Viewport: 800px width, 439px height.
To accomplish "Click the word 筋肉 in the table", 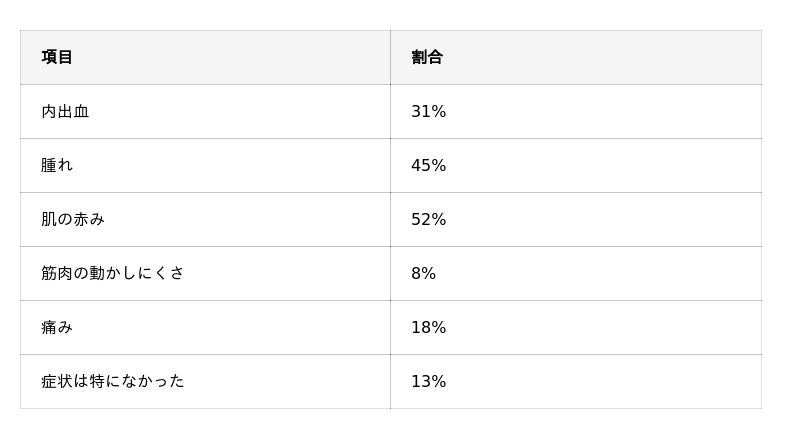I will tap(57, 274).
